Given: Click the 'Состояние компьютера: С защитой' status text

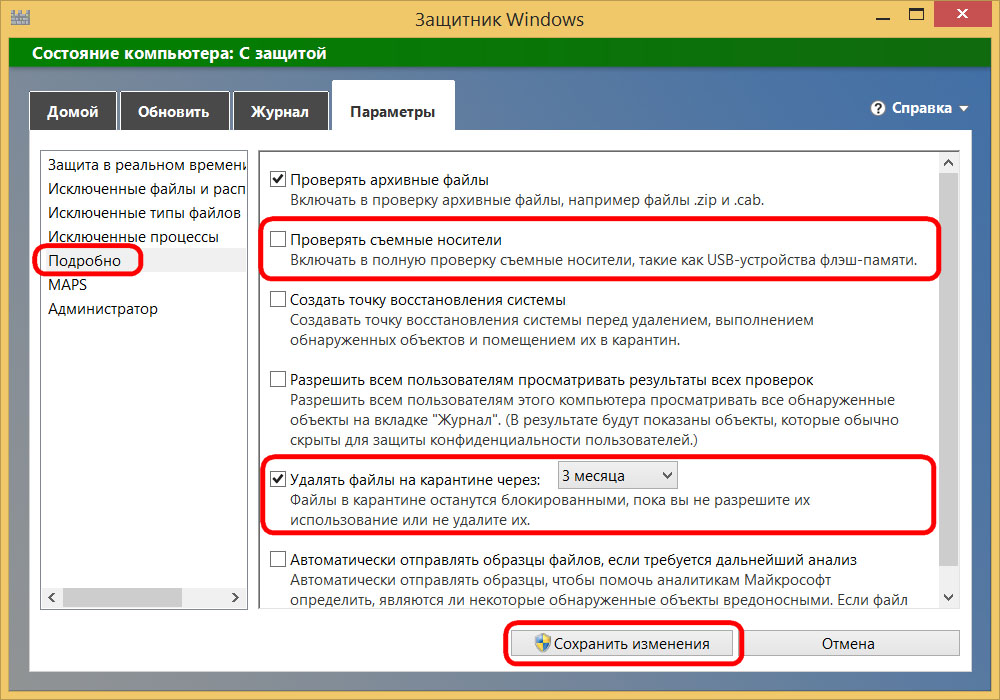Looking at the screenshot, I should click(x=179, y=54).
